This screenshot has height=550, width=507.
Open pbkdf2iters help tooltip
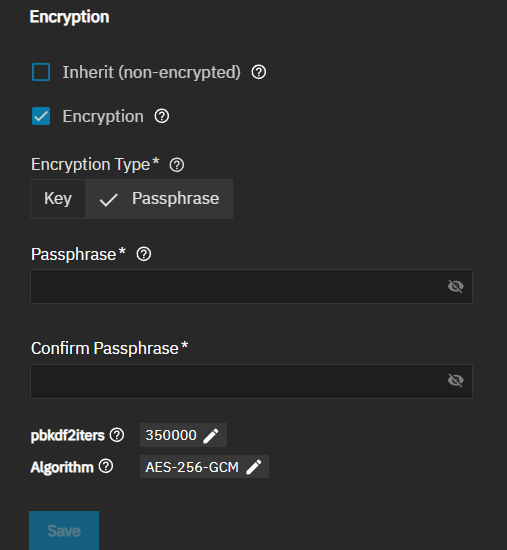[x=117, y=435]
